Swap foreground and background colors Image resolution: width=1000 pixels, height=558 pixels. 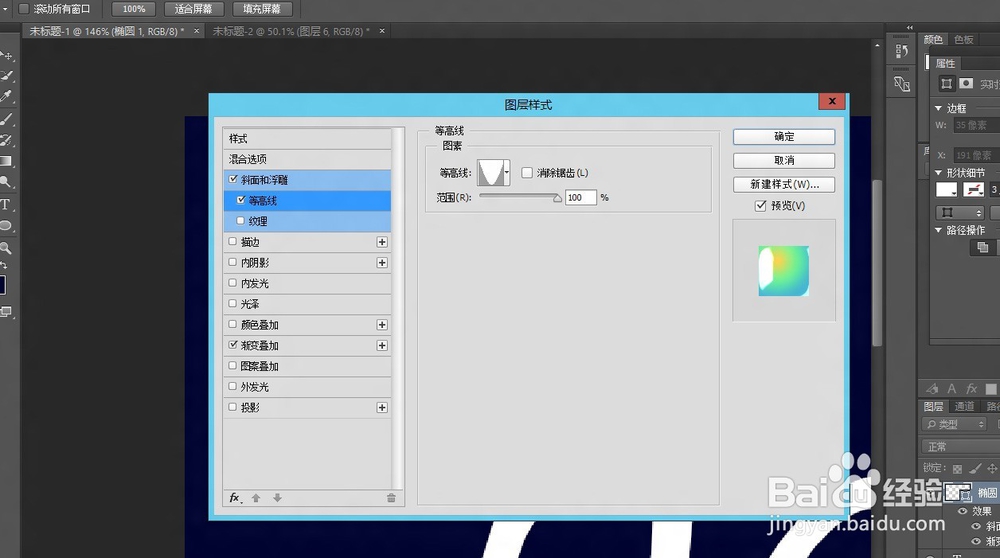point(4,265)
